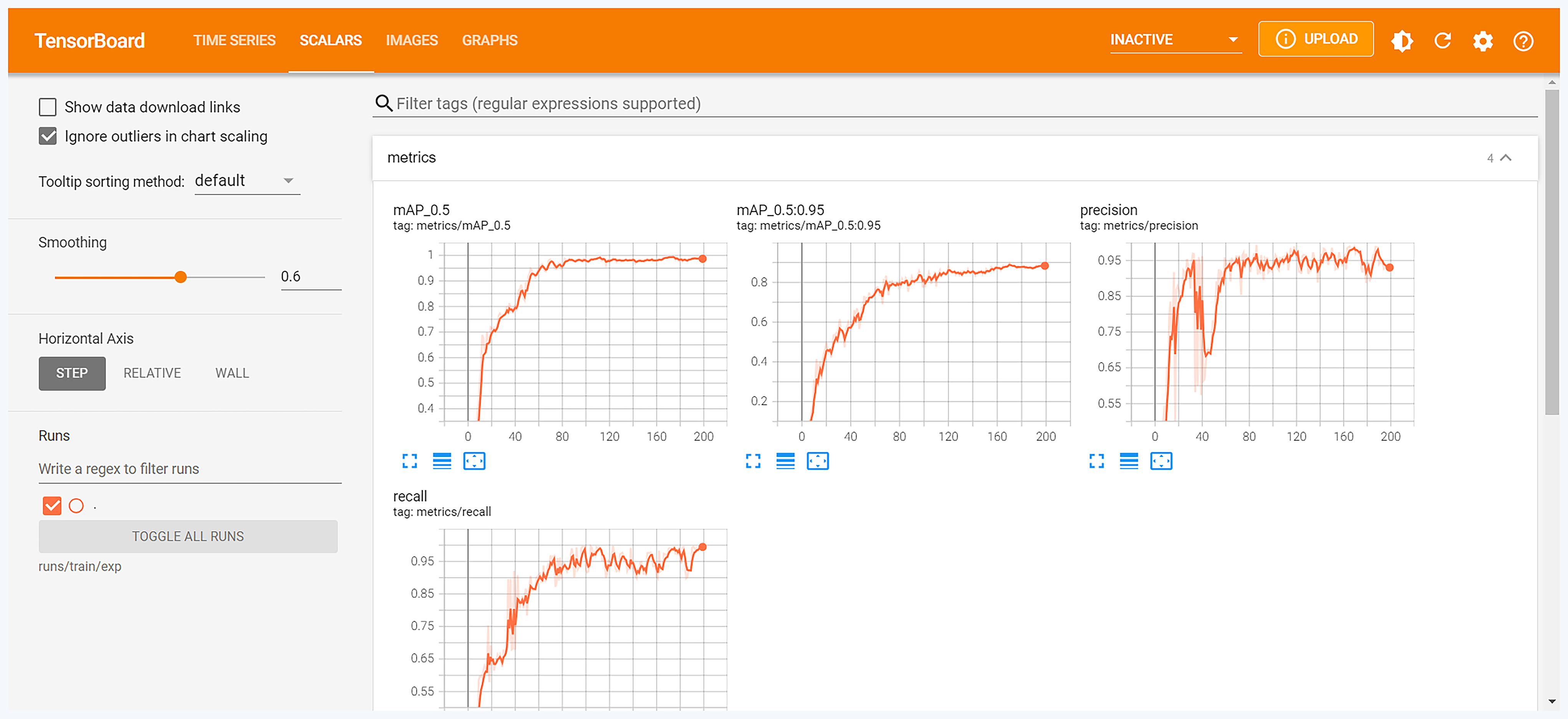
Task: Switch to the IMAGES tab
Action: 411,40
